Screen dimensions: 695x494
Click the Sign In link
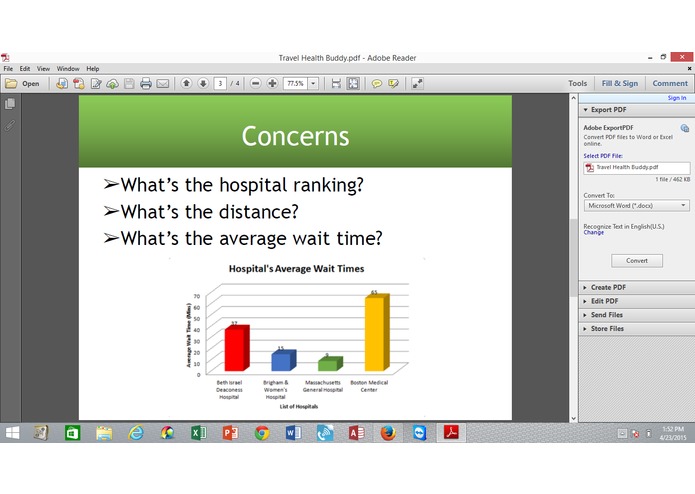(x=677, y=98)
